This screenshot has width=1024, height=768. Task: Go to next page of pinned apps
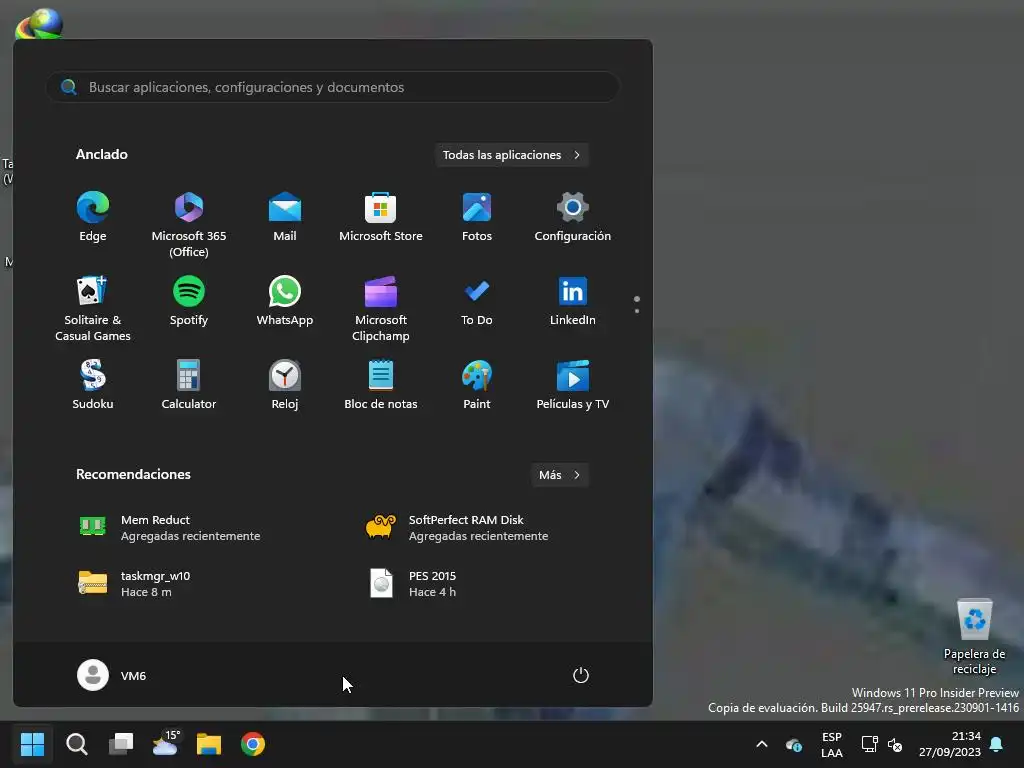[x=637, y=311]
